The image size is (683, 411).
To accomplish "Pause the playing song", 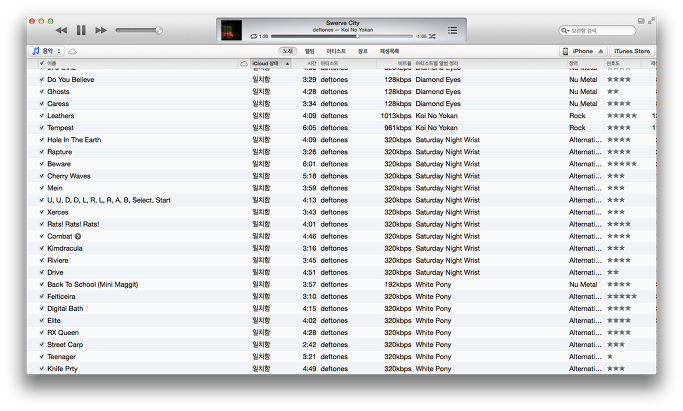I will click(81, 30).
